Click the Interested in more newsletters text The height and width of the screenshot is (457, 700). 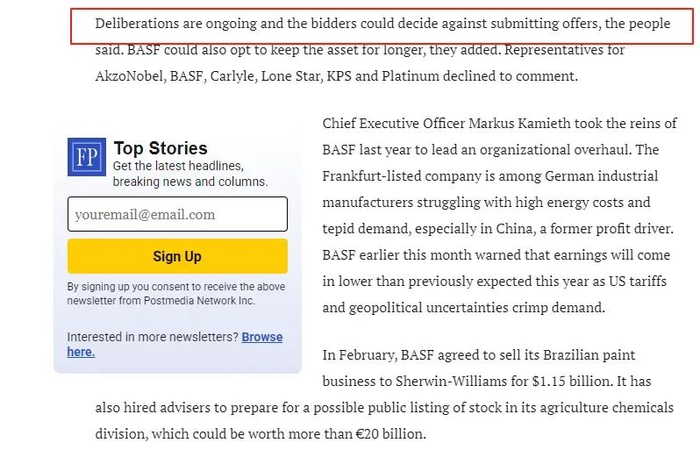pos(153,337)
